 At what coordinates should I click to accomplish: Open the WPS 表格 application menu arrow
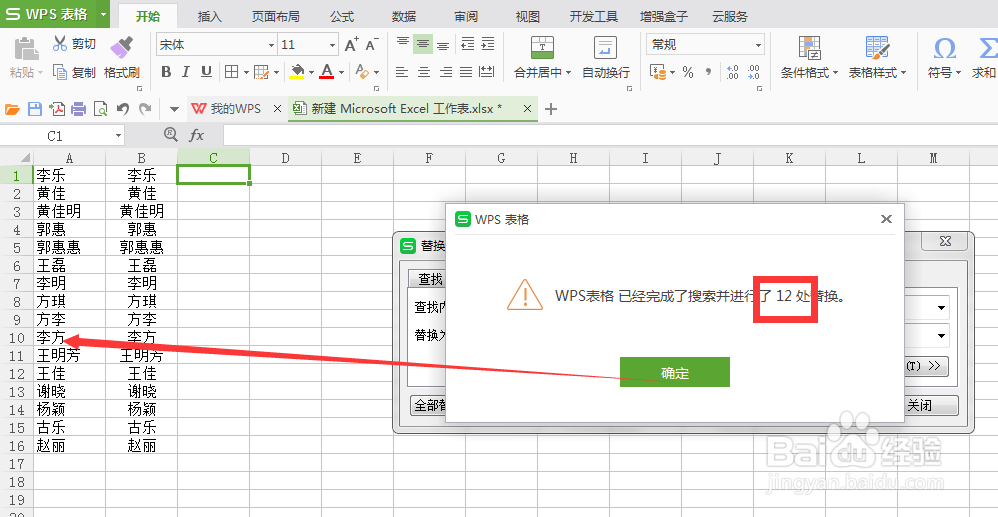[x=104, y=14]
